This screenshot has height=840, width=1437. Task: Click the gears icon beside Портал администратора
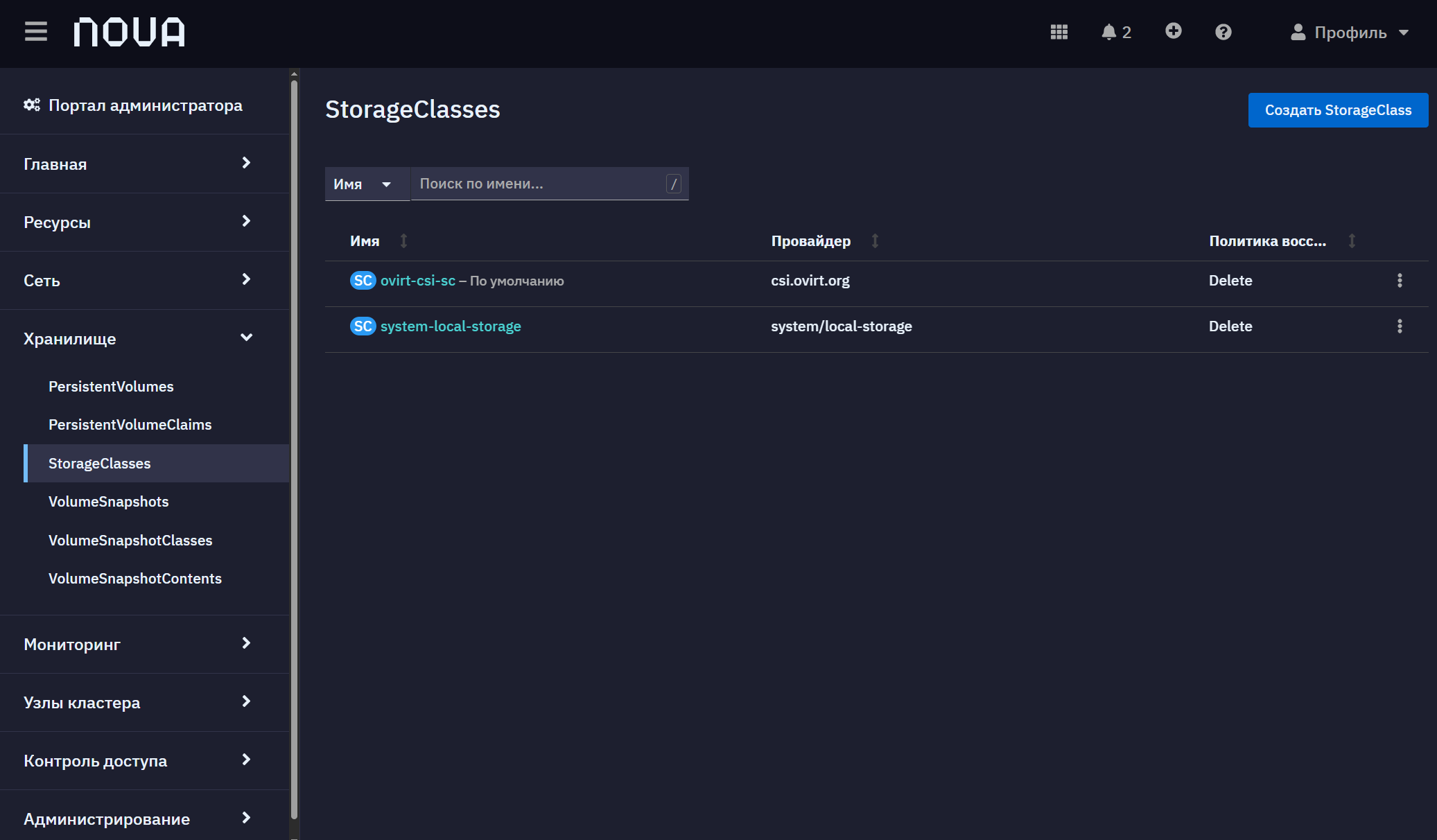[32, 105]
